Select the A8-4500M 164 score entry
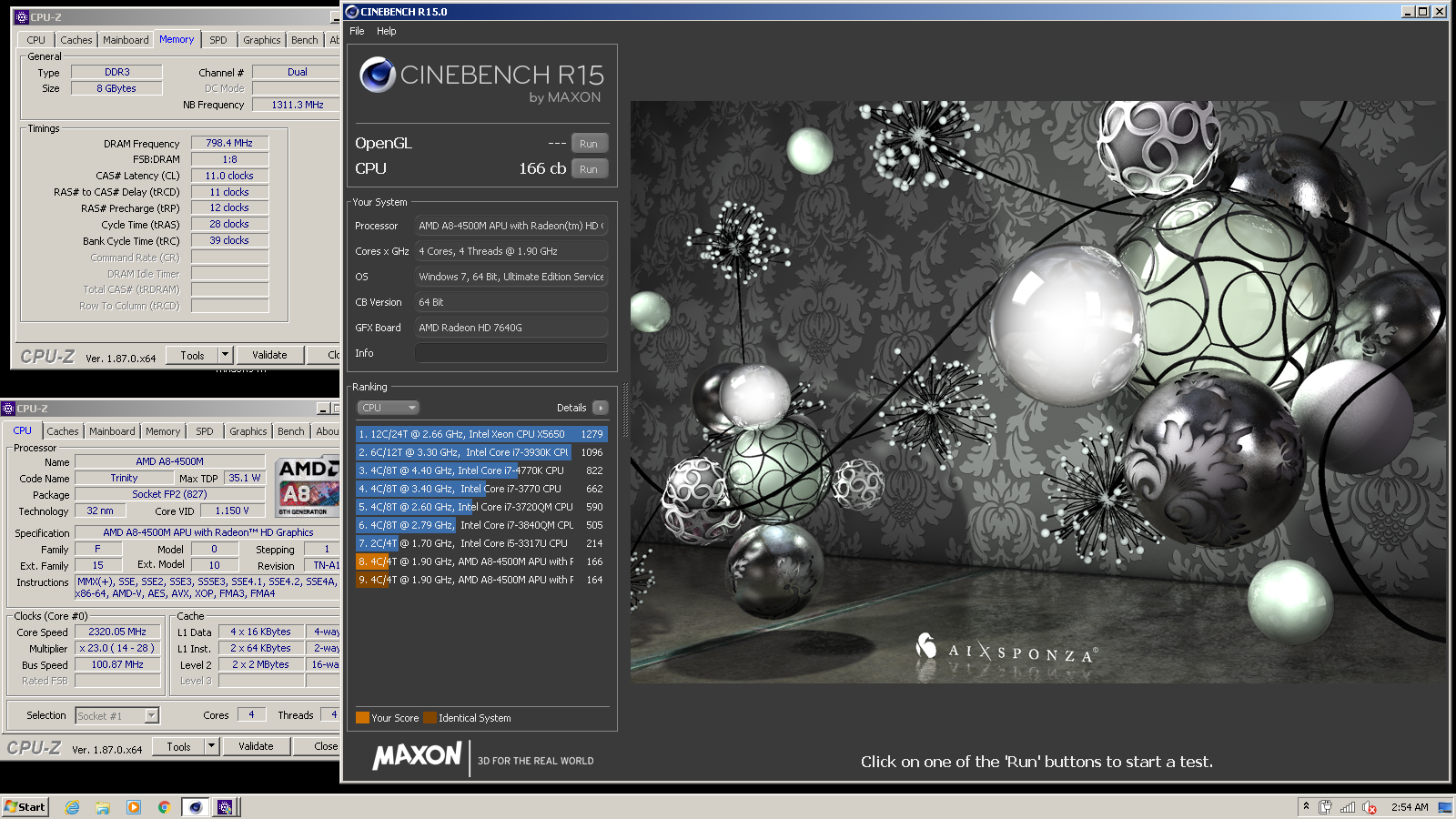The width and height of the screenshot is (1456, 819). point(480,580)
